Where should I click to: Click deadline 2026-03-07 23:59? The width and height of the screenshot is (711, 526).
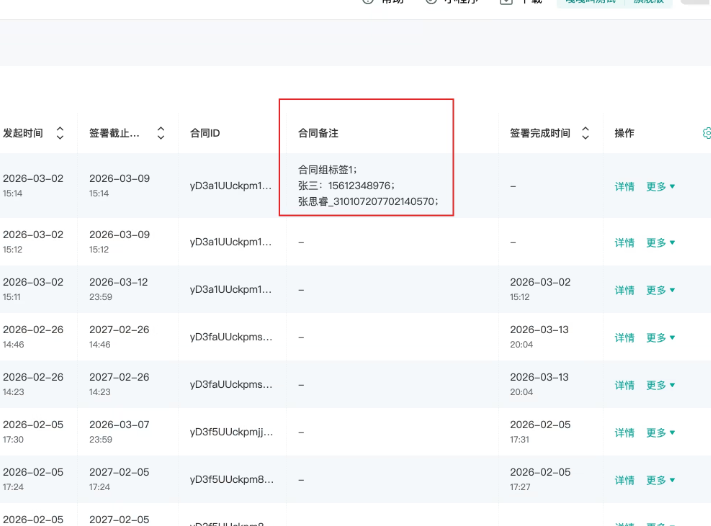click(119, 431)
